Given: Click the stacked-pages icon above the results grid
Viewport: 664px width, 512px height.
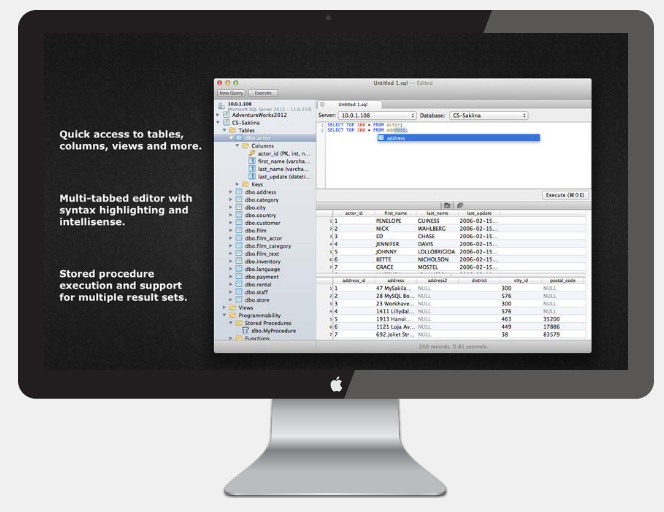Looking at the screenshot, I should tap(460, 205).
